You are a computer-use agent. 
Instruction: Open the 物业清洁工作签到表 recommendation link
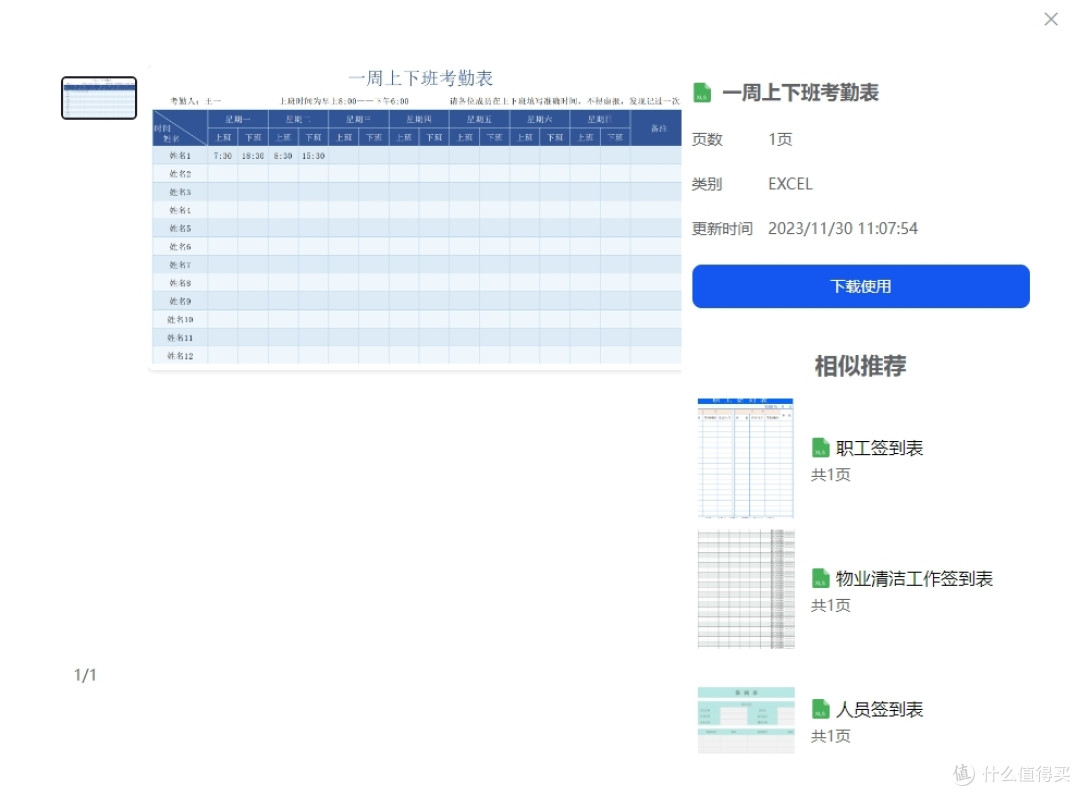914,579
